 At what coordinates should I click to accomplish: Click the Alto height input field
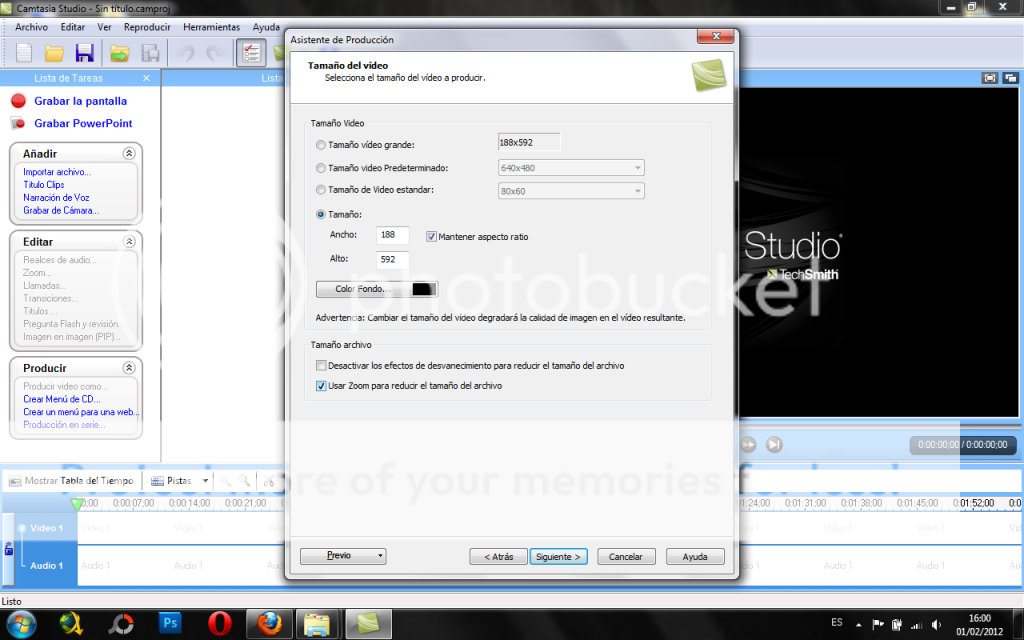(392, 259)
